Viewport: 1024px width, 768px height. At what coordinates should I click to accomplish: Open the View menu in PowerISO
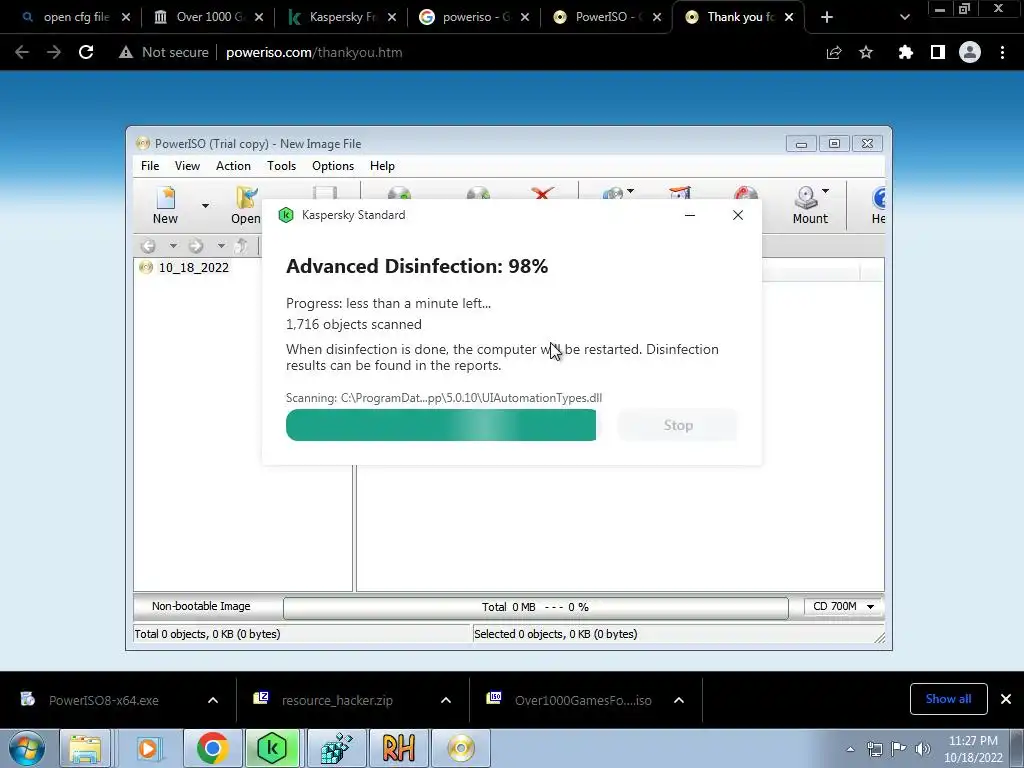point(187,166)
